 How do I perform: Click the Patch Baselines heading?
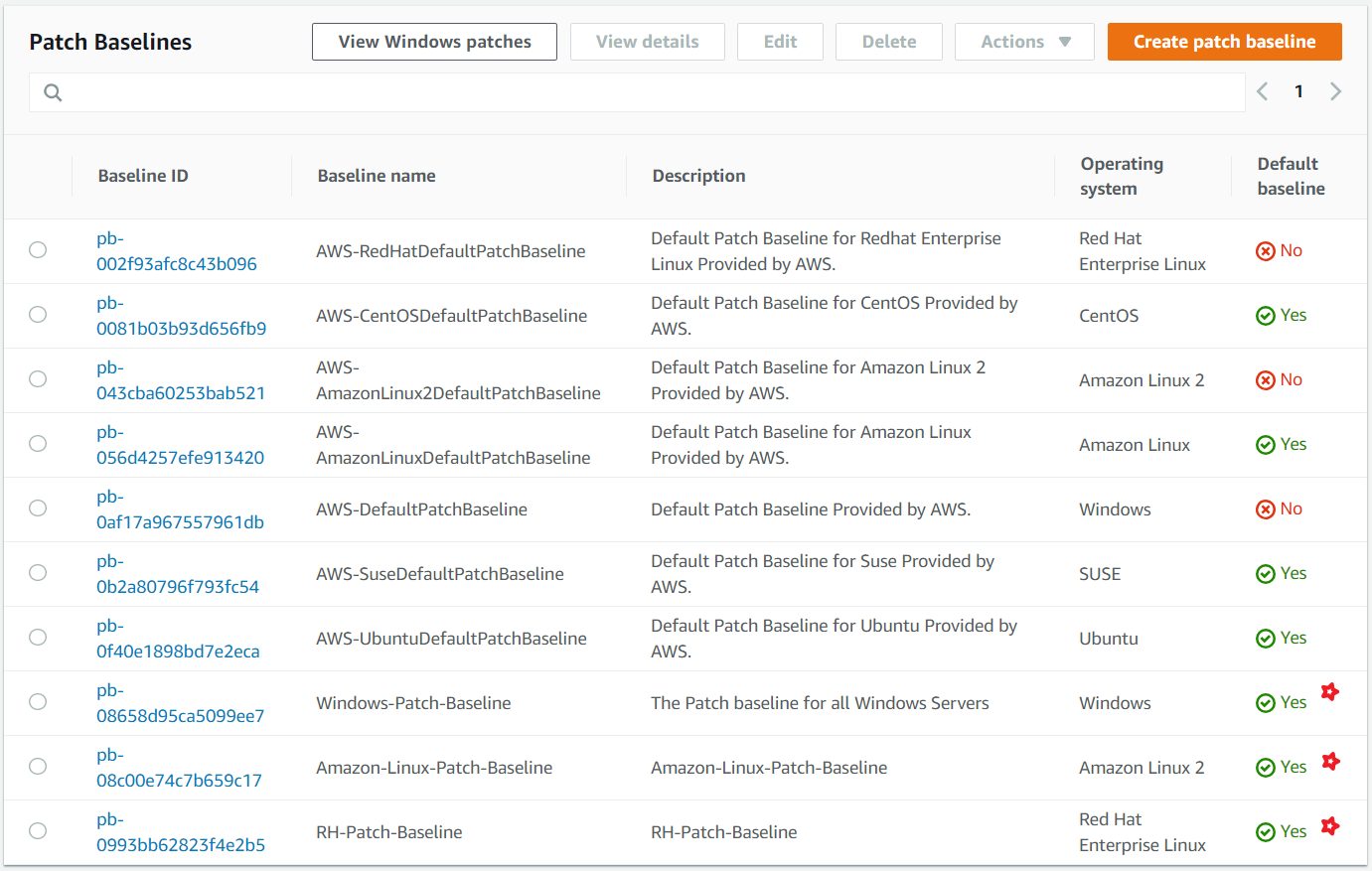[110, 42]
